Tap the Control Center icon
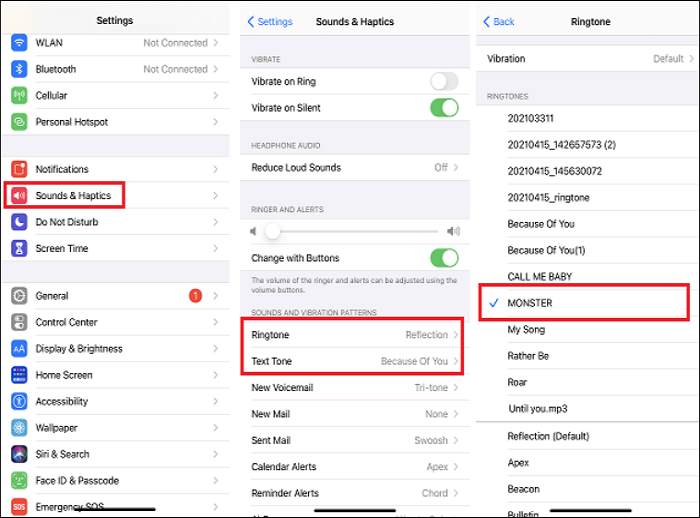This screenshot has height=518, width=700. (19, 322)
